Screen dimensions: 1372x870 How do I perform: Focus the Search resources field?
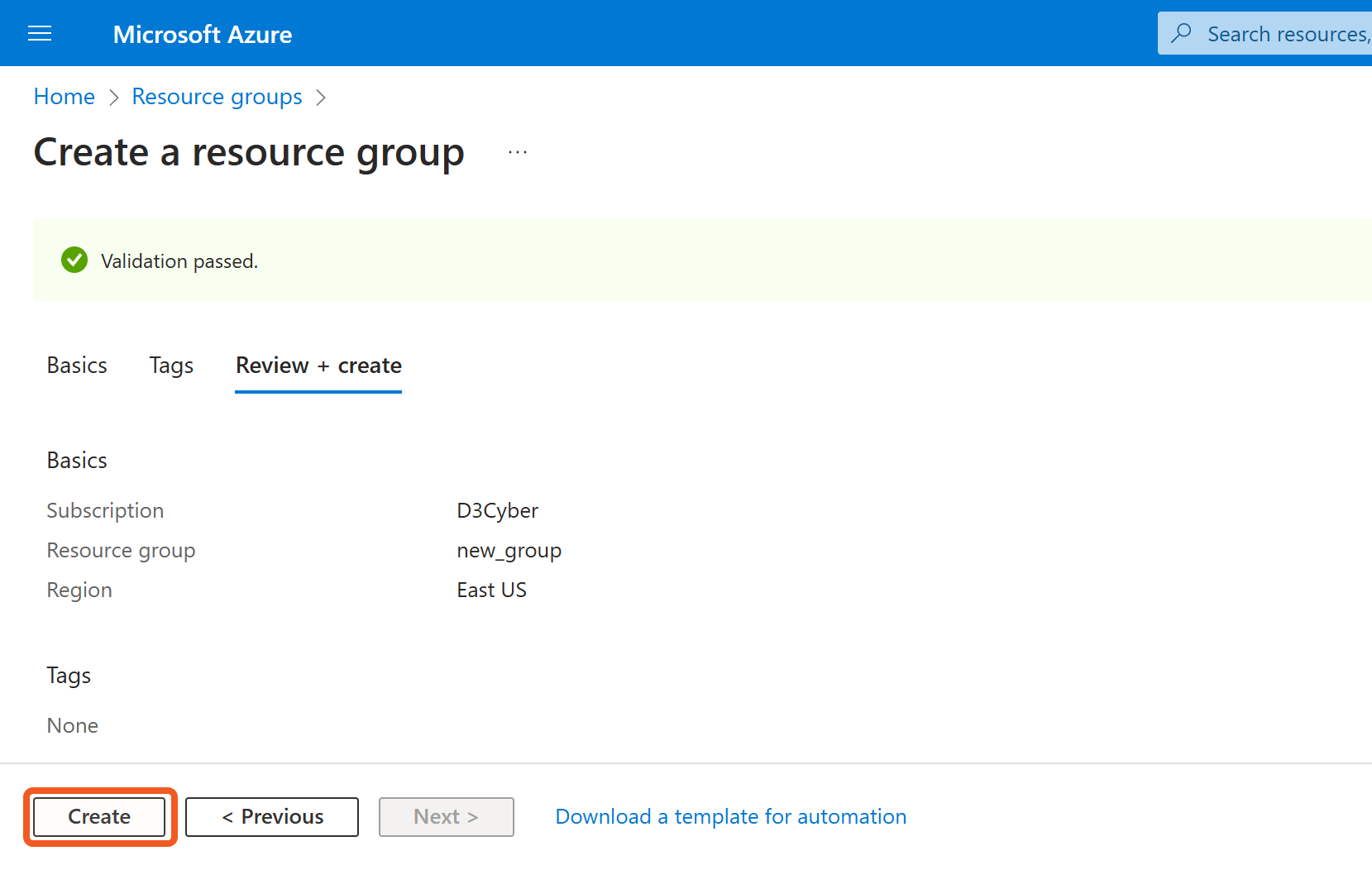1286,34
